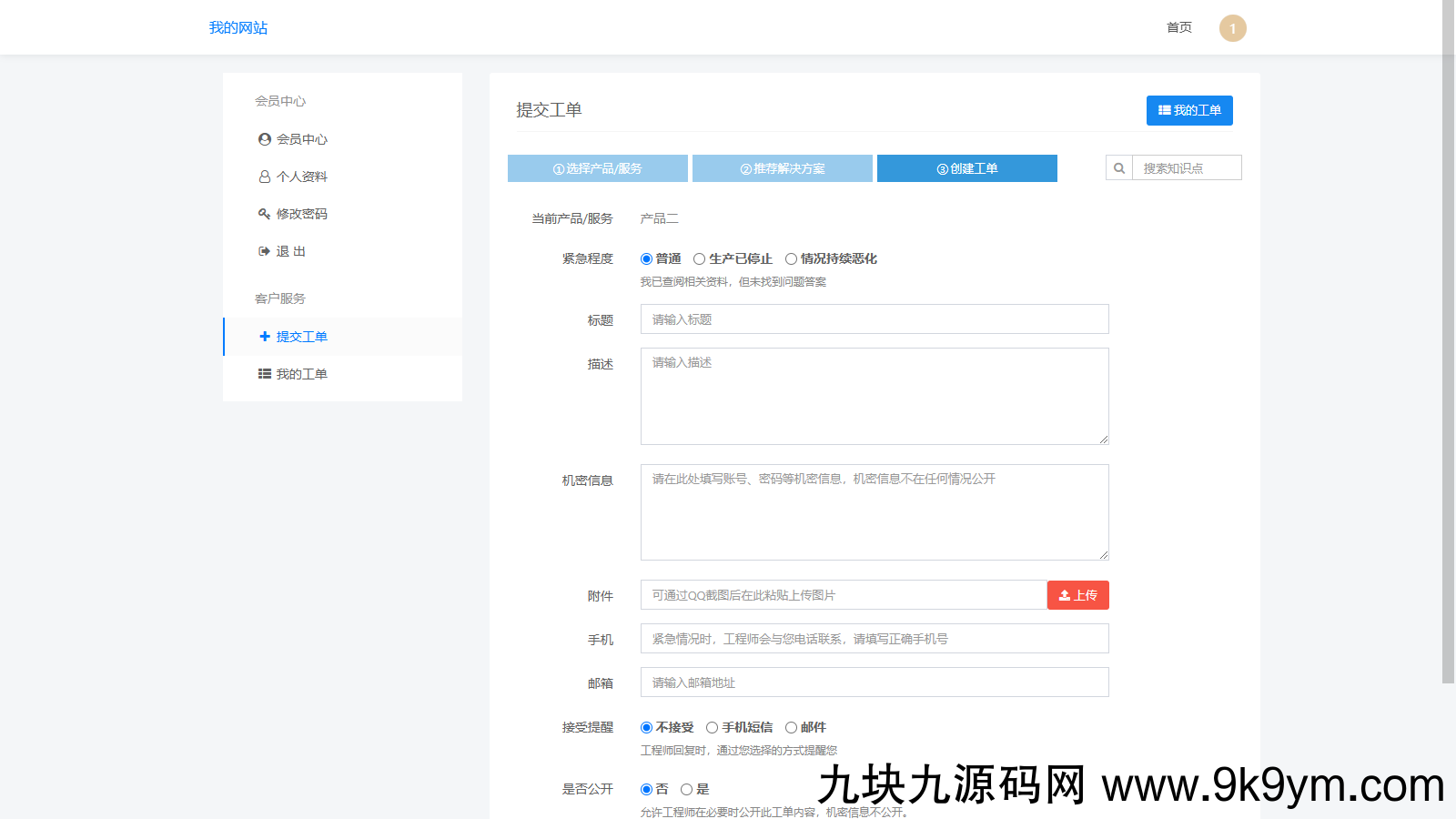Click the 我的网站 site logo link
This screenshot has width=1456, height=819.
click(238, 28)
